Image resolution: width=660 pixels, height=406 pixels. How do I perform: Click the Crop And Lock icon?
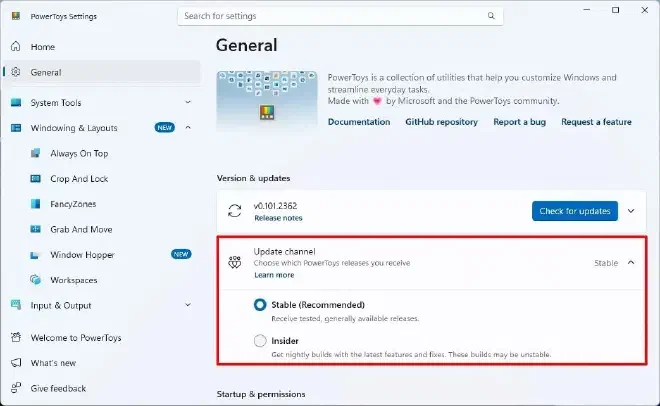point(36,178)
